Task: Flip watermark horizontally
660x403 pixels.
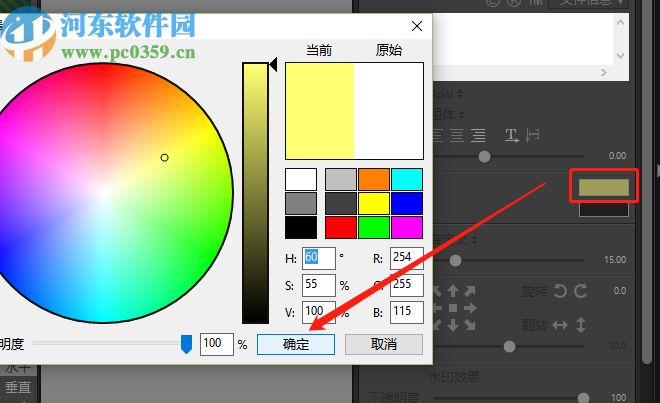Action: (x=560, y=325)
